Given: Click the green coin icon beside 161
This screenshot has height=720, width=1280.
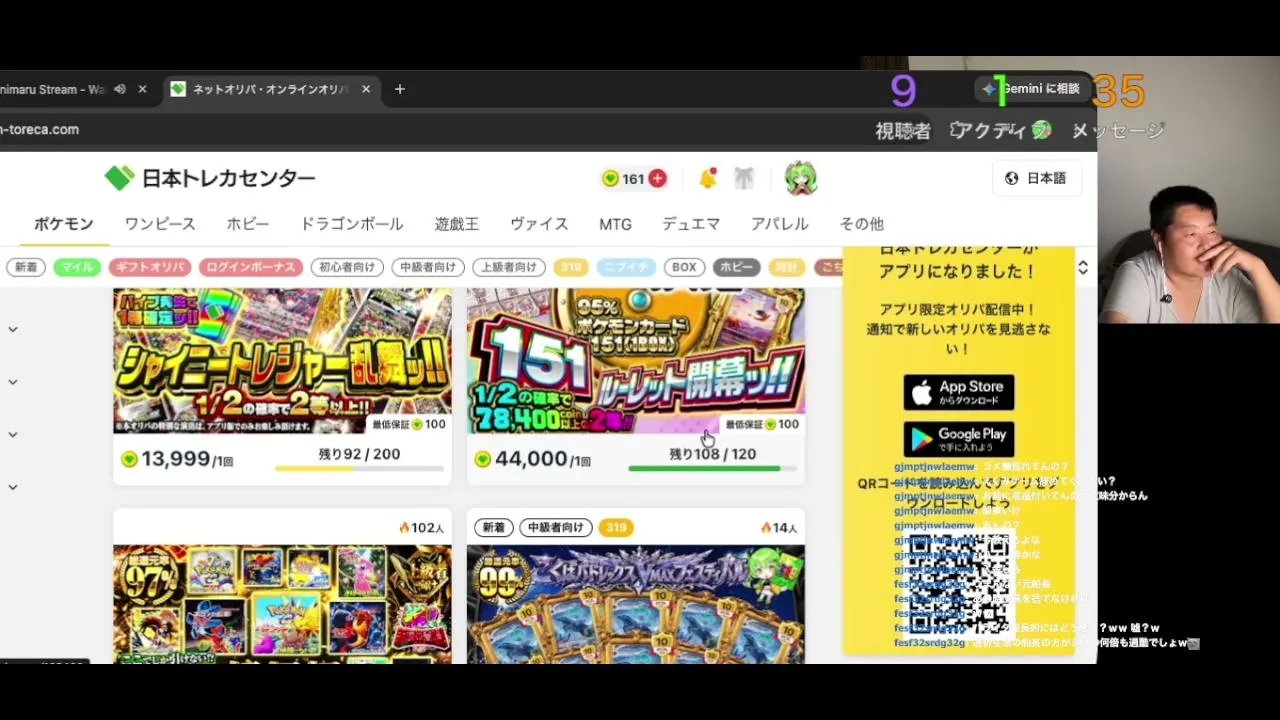Looking at the screenshot, I should (x=610, y=178).
